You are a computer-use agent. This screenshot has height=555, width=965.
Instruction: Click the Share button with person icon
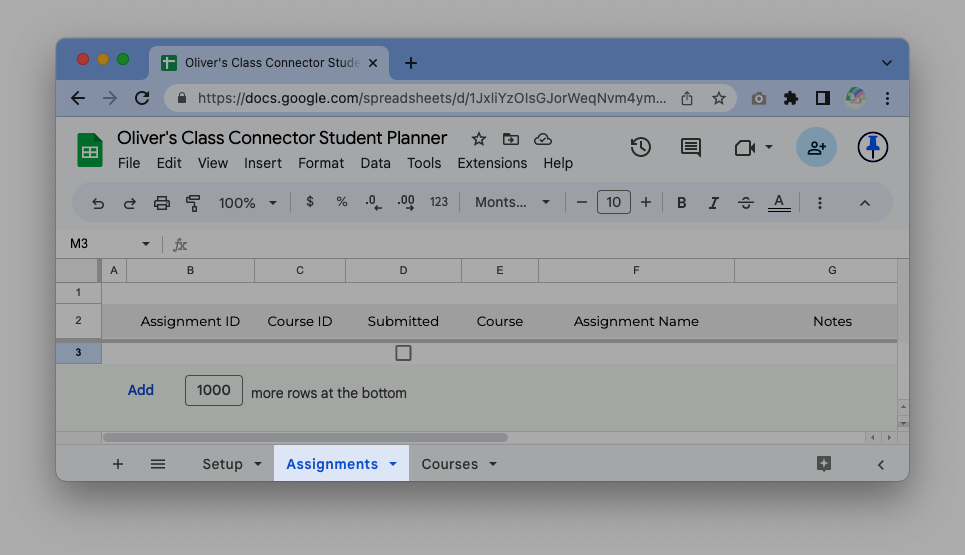click(x=816, y=147)
